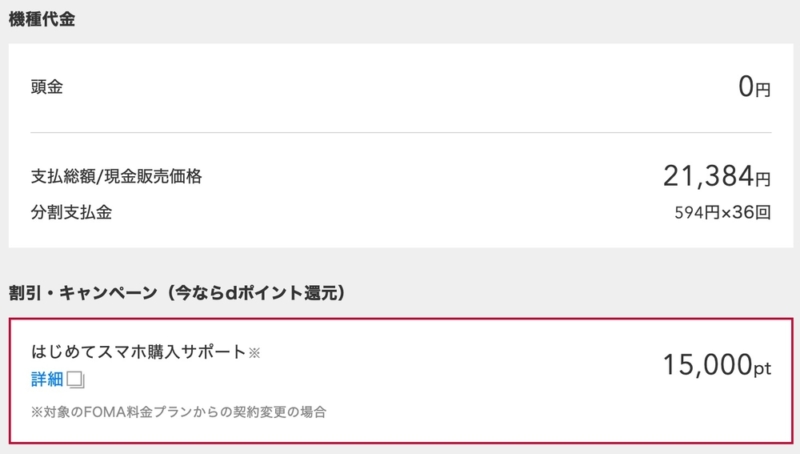Select the 21,384円 total price value
Viewport: 800px width, 454px height.
(x=717, y=176)
